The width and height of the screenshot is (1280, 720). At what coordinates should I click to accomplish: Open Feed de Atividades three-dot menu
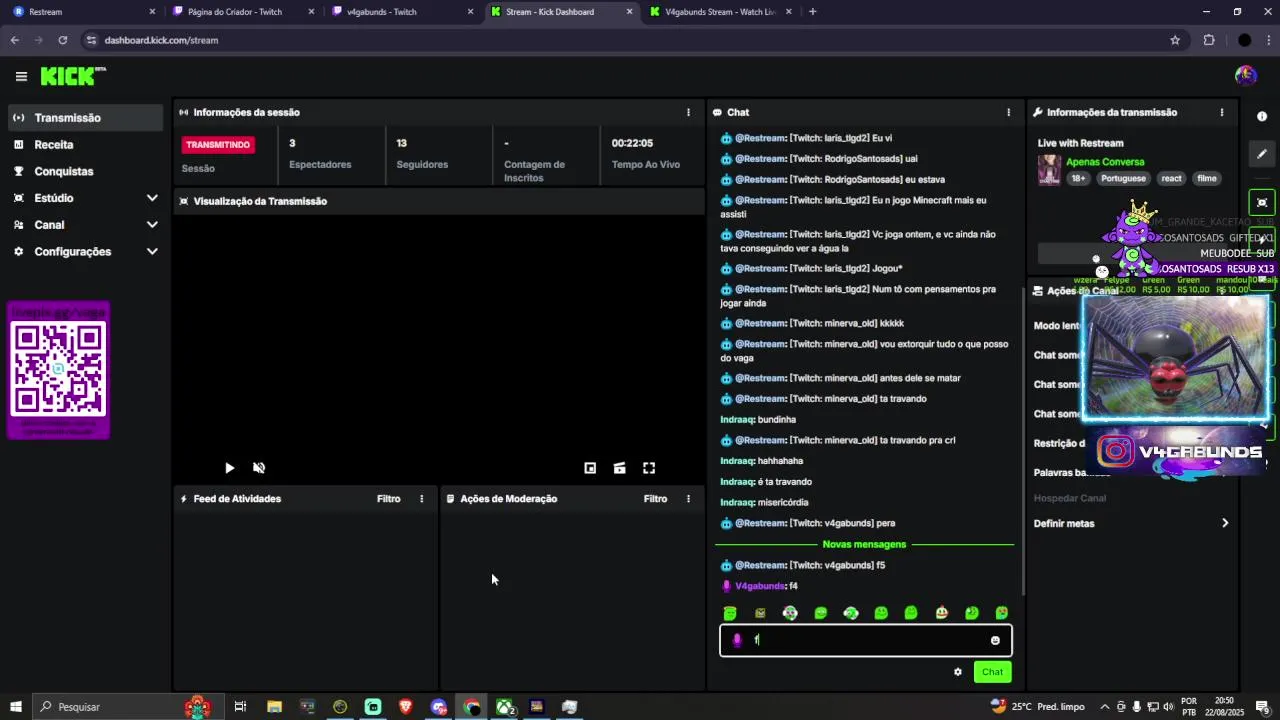click(x=421, y=498)
